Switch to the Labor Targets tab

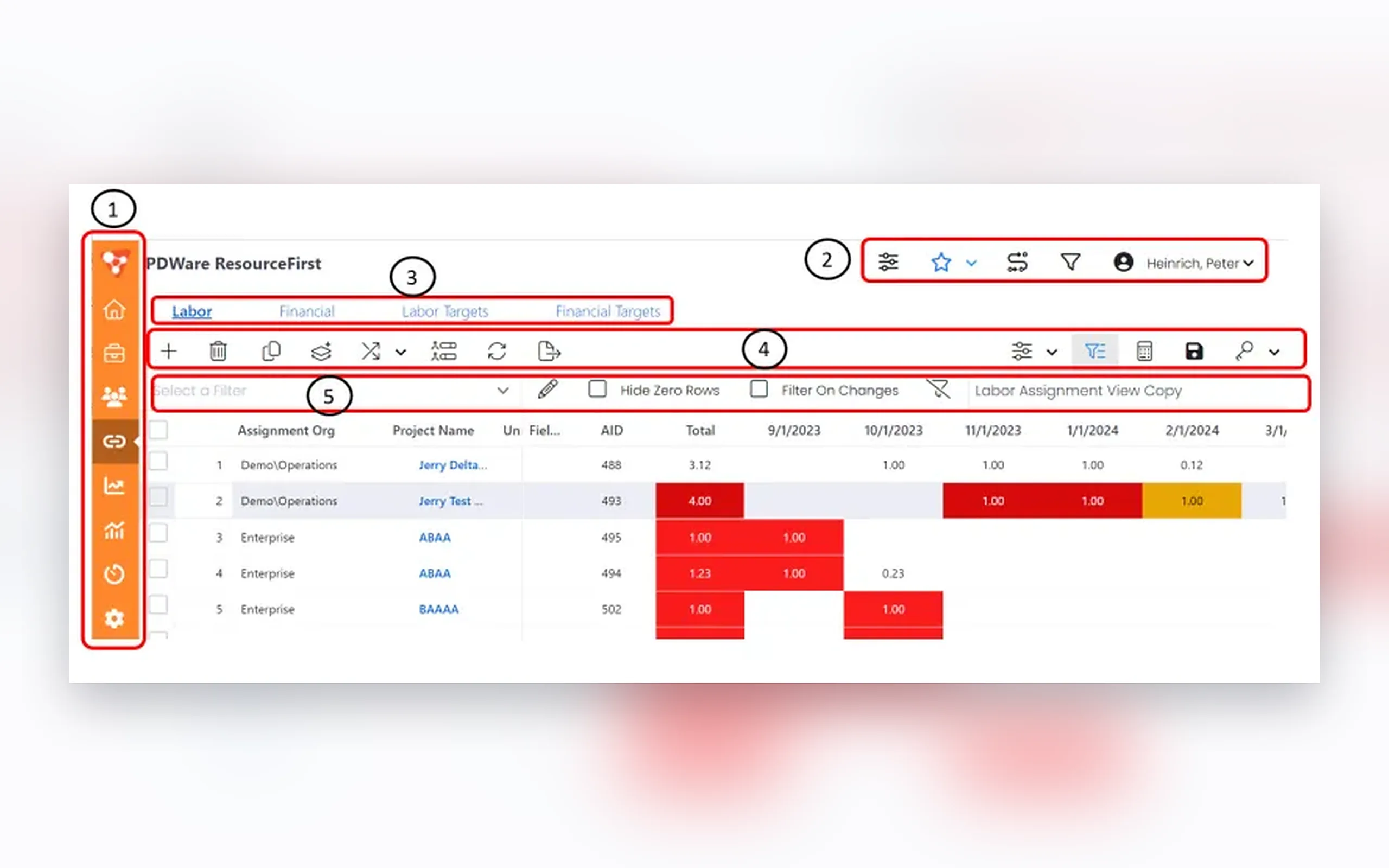click(x=445, y=311)
